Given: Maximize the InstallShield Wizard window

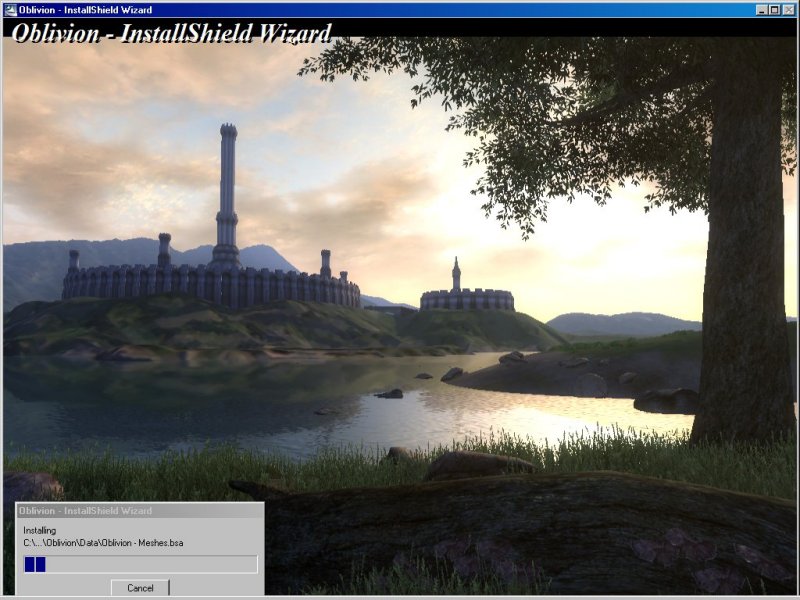Looking at the screenshot, I should click(774, 10).
